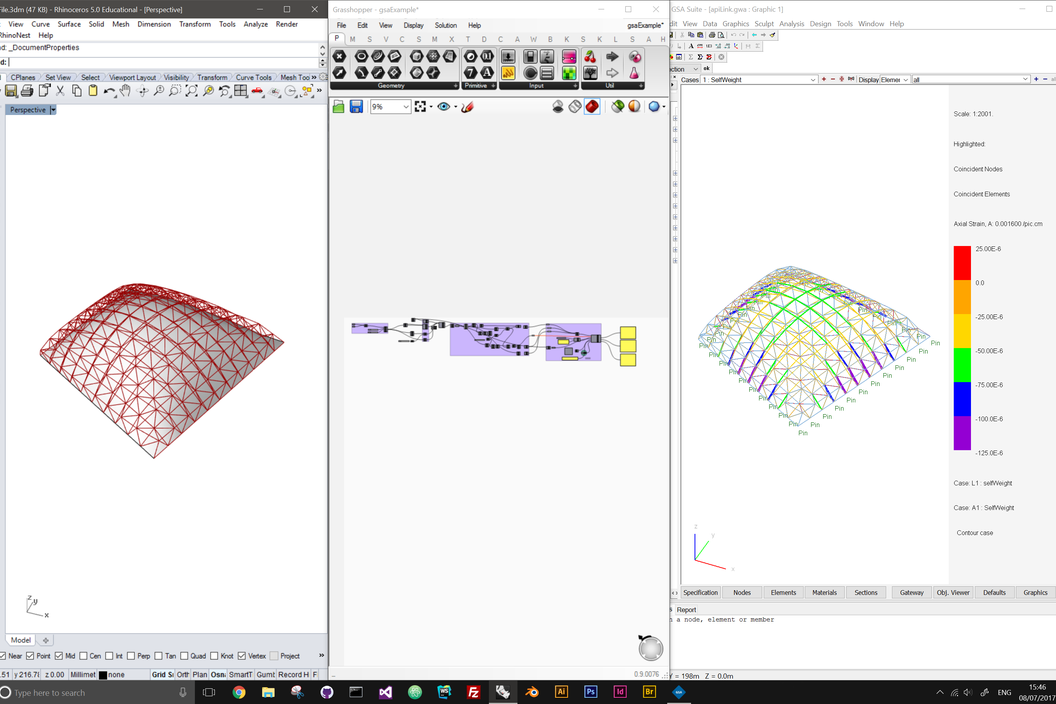Click the Sections button in GSA

pyautogui.click(x=866, y=593)
